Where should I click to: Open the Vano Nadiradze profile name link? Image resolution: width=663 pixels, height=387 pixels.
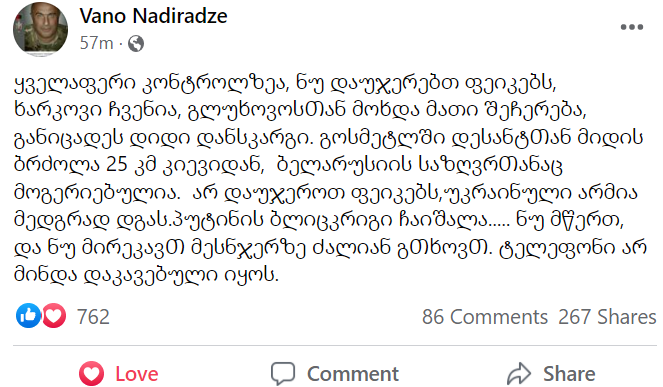[x=153, y=16]
